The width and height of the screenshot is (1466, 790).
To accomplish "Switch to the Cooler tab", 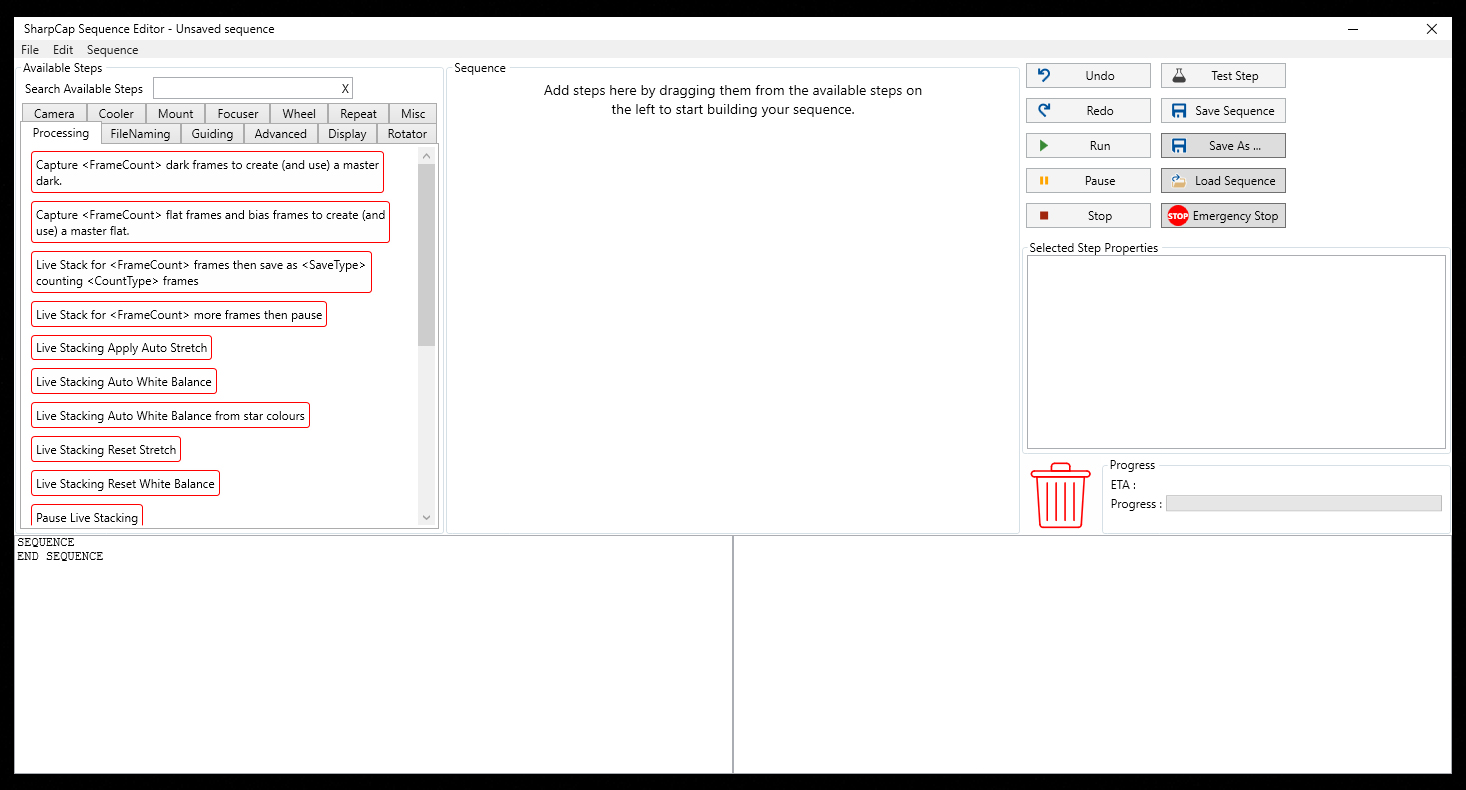I will point(116,114).
